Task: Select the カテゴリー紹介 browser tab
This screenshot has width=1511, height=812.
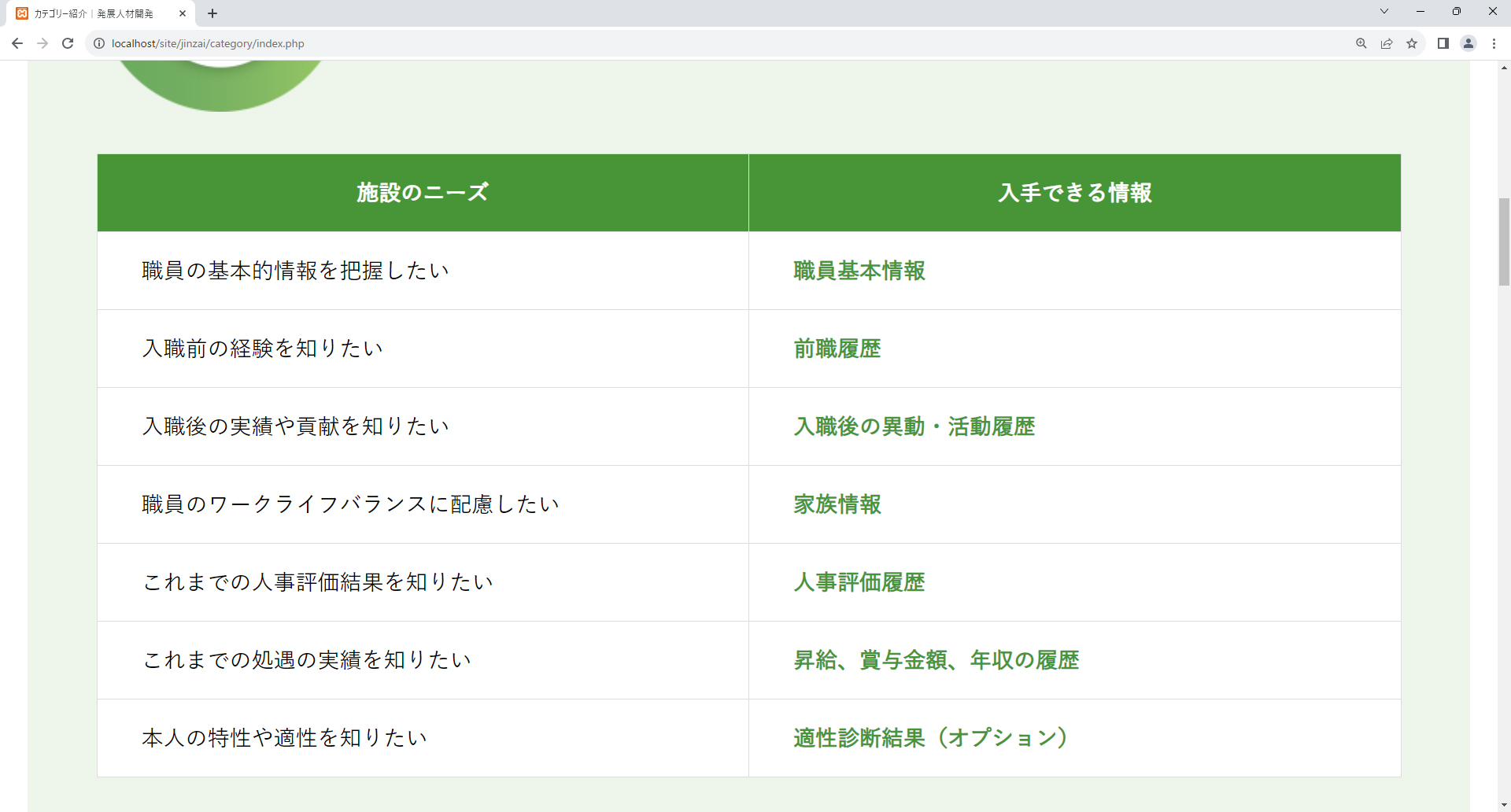Action: (94, 13)
